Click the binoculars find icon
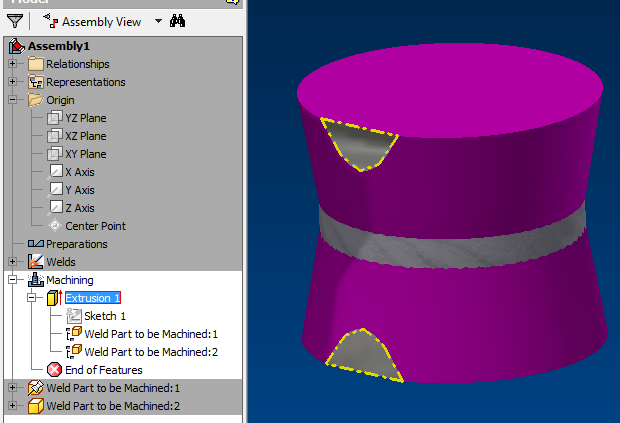Viewport: 620px width, 423px height. tap(177, 21)
